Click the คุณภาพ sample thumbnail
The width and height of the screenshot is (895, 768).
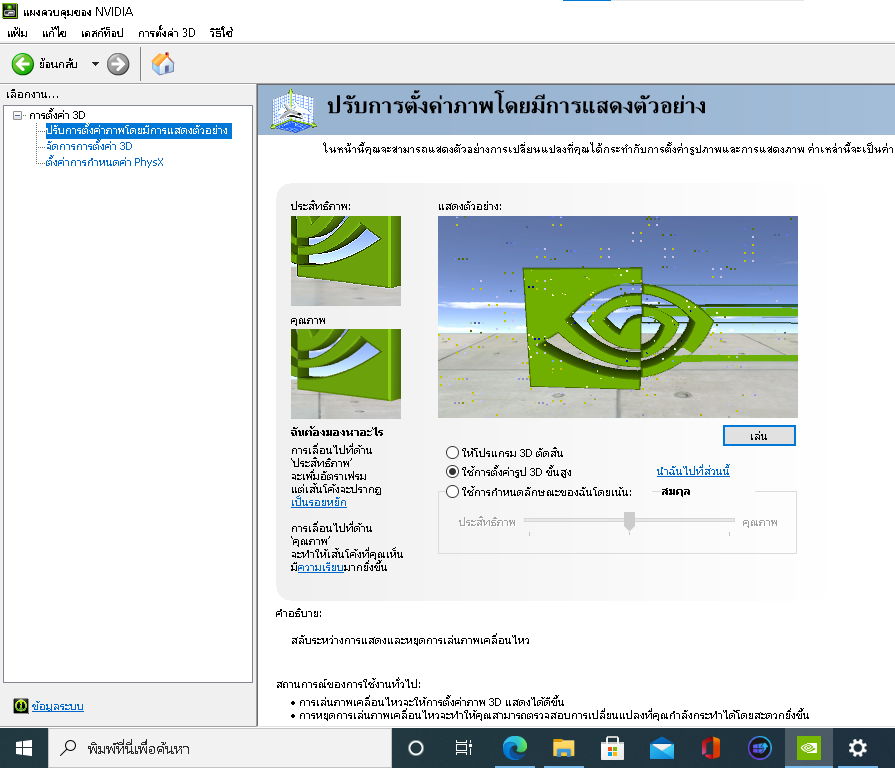click(x=346, y=374)
